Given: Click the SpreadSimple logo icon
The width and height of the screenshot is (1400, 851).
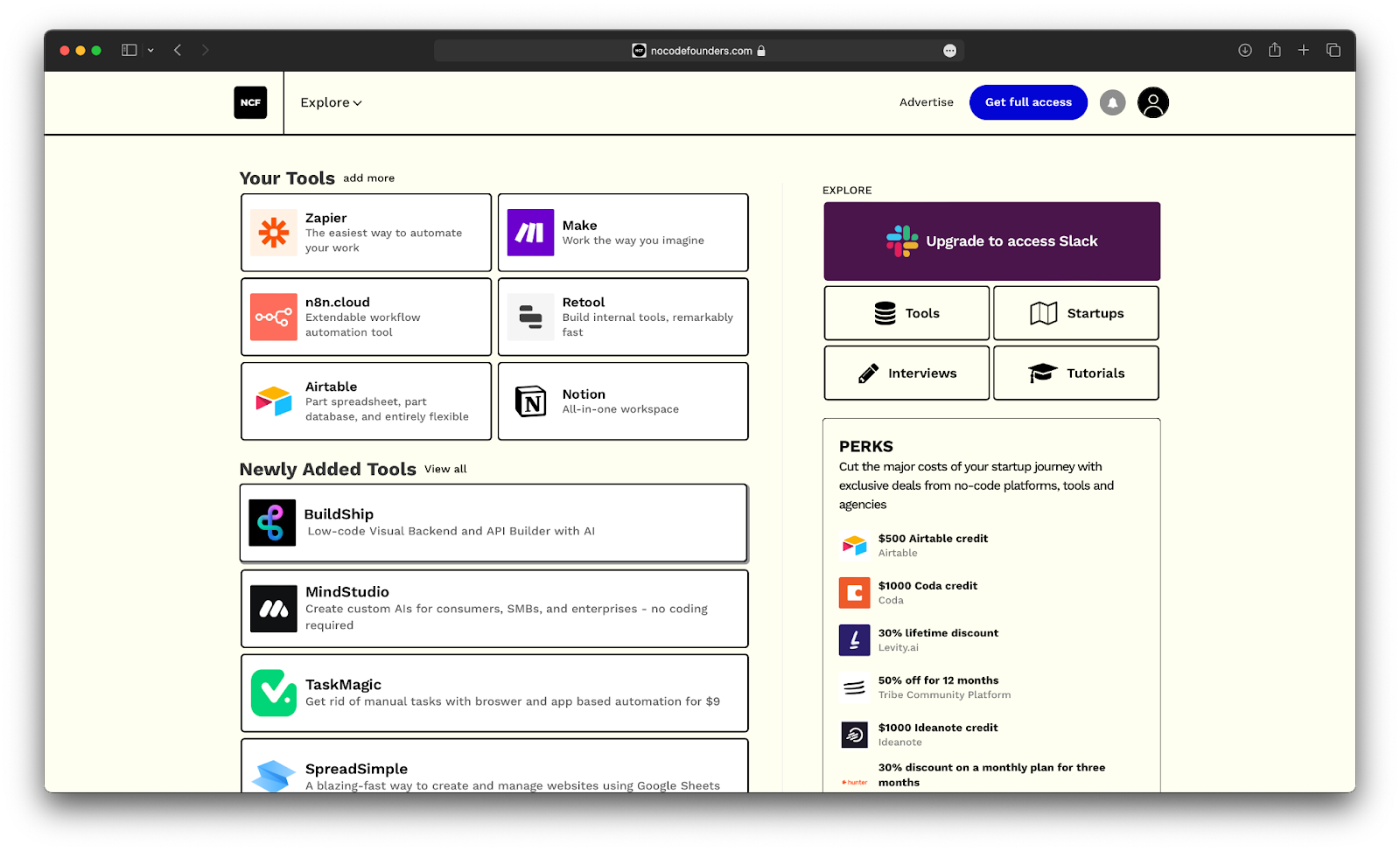Looking at the screenshot, I should click(x=274, y=776).
